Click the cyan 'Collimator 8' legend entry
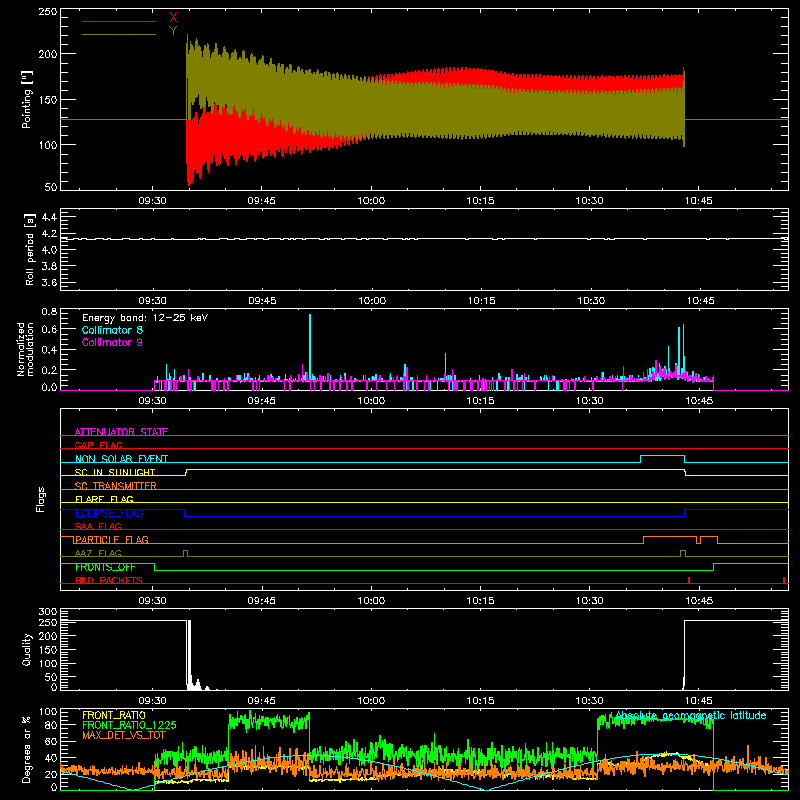Viewport: 800px width, 800px height. [x=112, y=330]
